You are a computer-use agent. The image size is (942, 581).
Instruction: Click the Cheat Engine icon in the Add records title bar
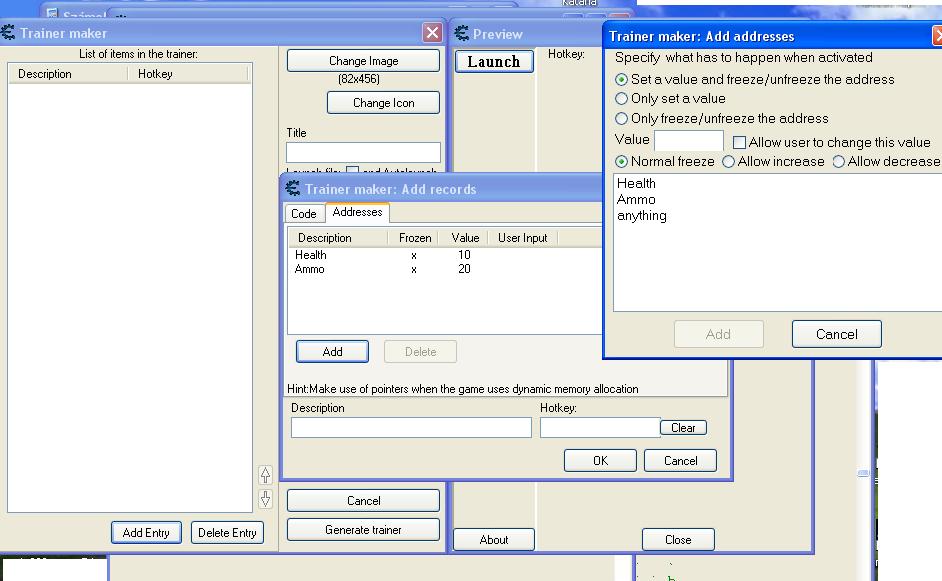(293, 189)
